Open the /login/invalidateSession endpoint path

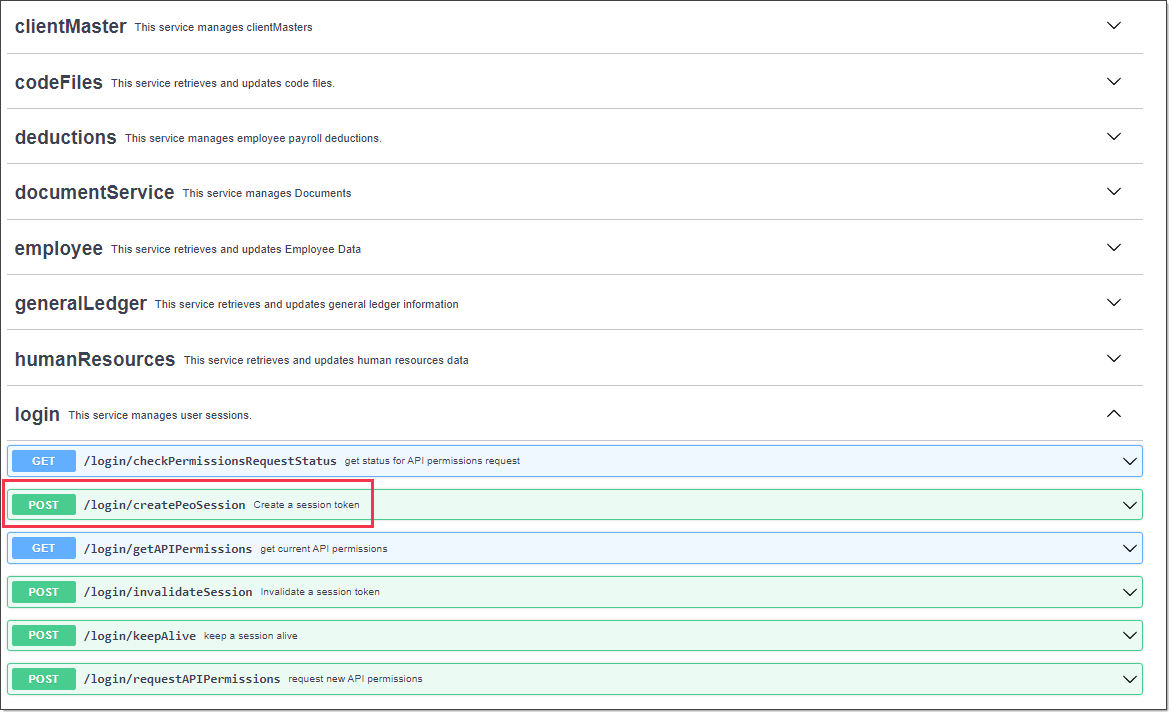tap(168, 592)
